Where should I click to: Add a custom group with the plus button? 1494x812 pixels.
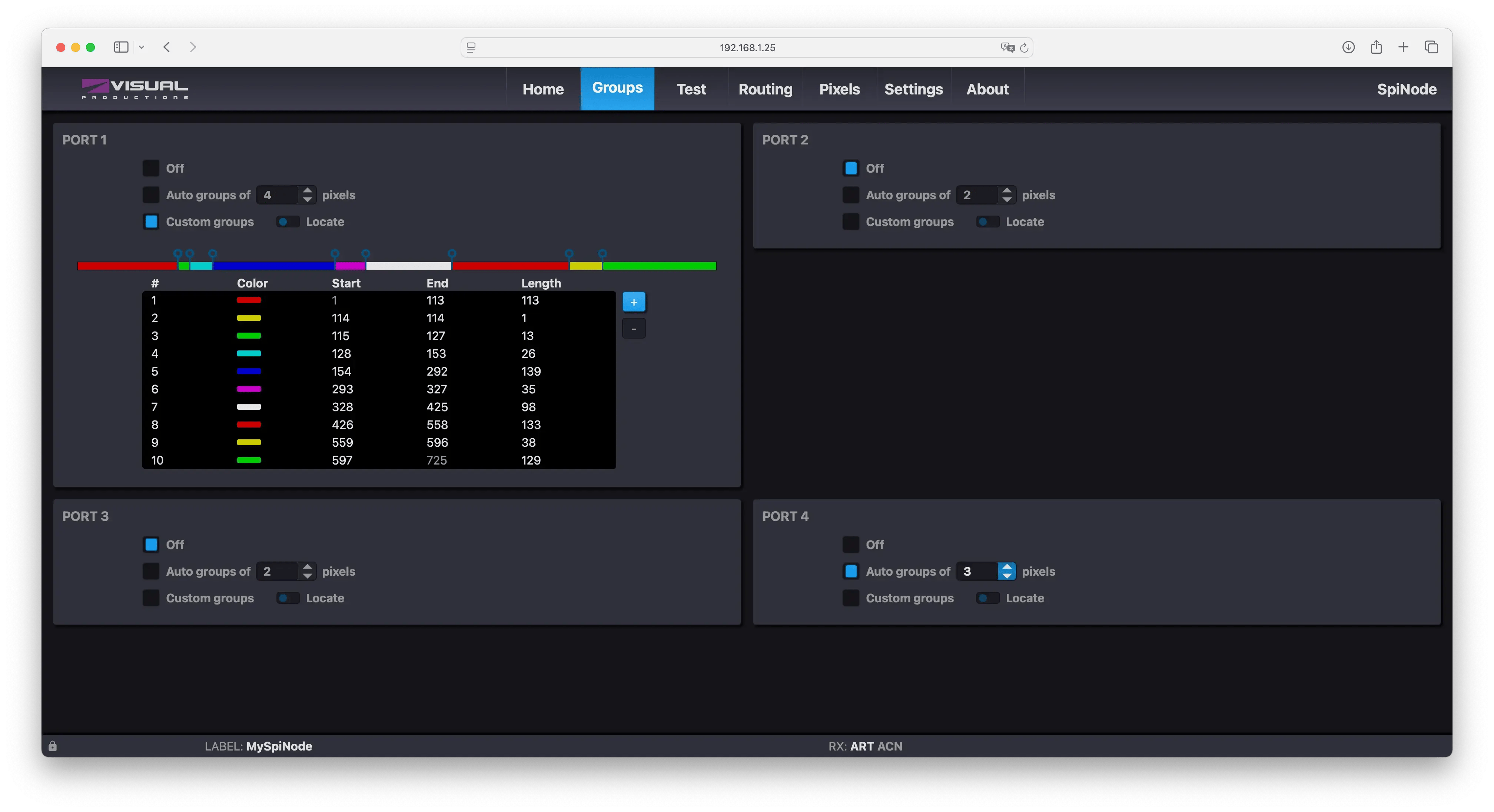633,302
